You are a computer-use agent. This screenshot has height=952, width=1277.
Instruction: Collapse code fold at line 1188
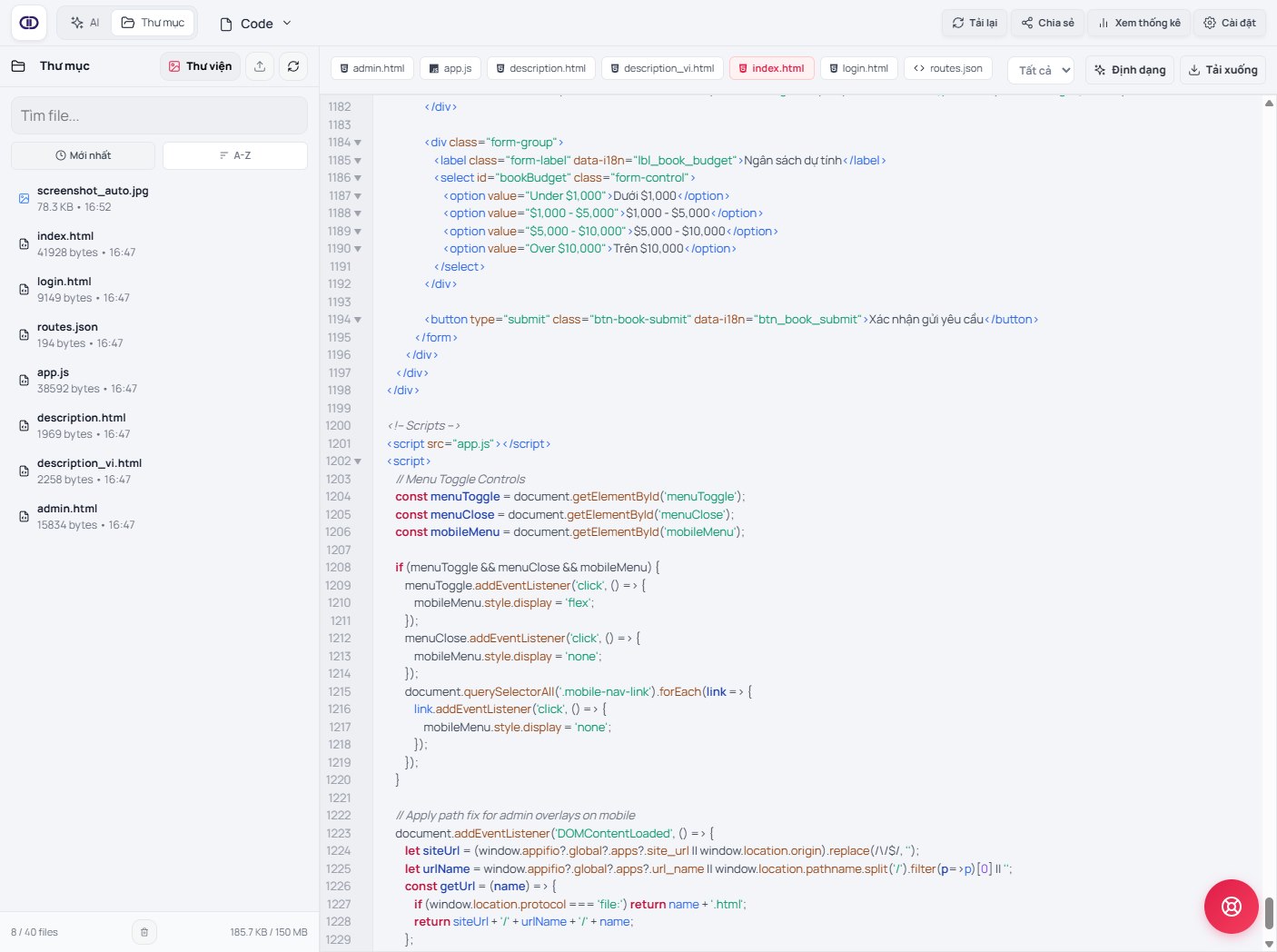tap(358, 213)
